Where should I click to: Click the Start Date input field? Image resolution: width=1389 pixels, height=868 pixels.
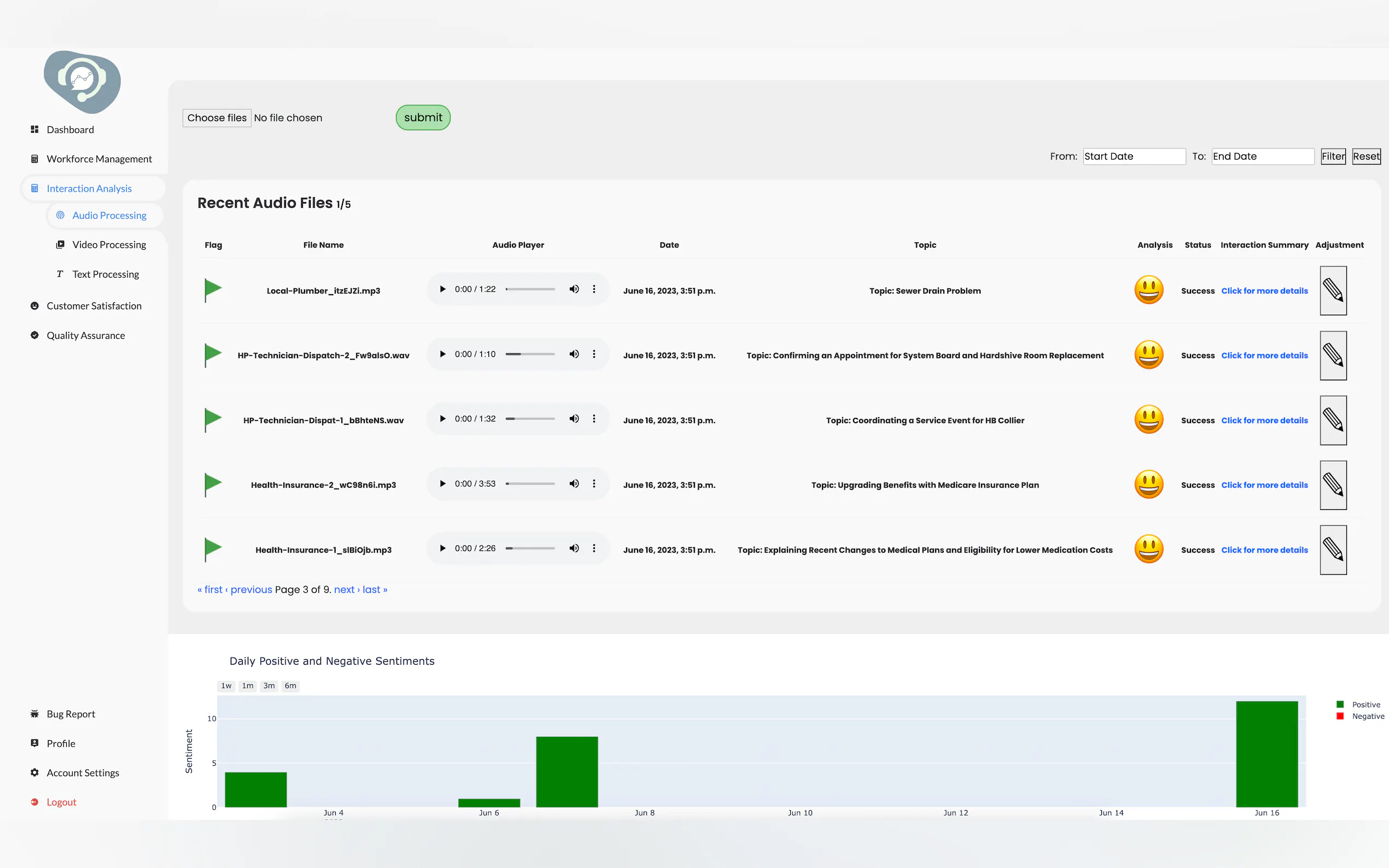[1134, 156]
